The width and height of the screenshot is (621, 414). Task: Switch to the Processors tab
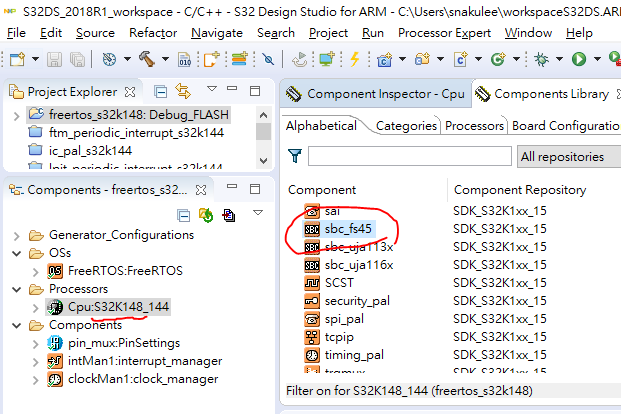coord(474,126)
